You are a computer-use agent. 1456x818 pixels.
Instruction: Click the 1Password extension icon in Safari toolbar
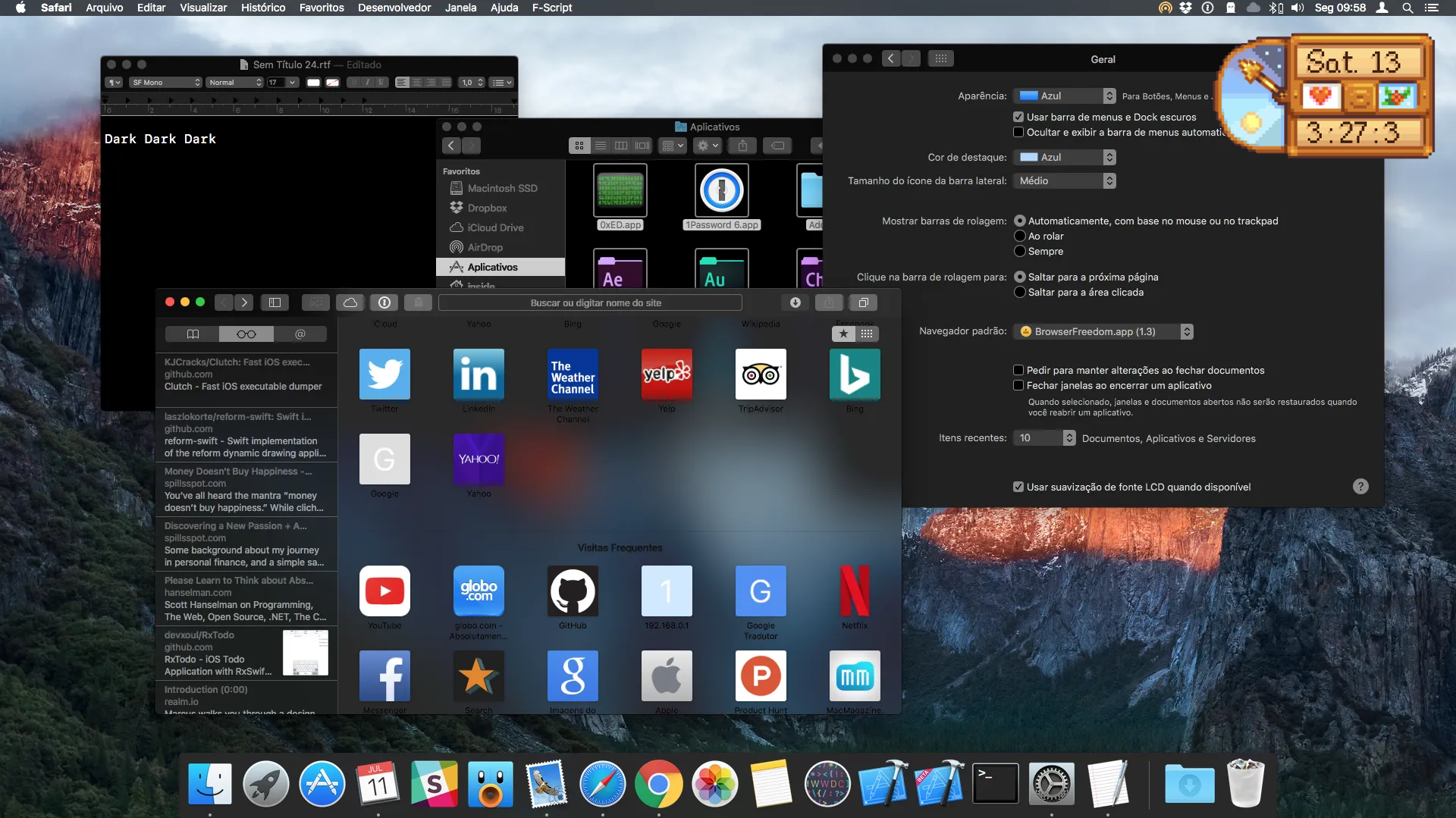click(384, 302)
